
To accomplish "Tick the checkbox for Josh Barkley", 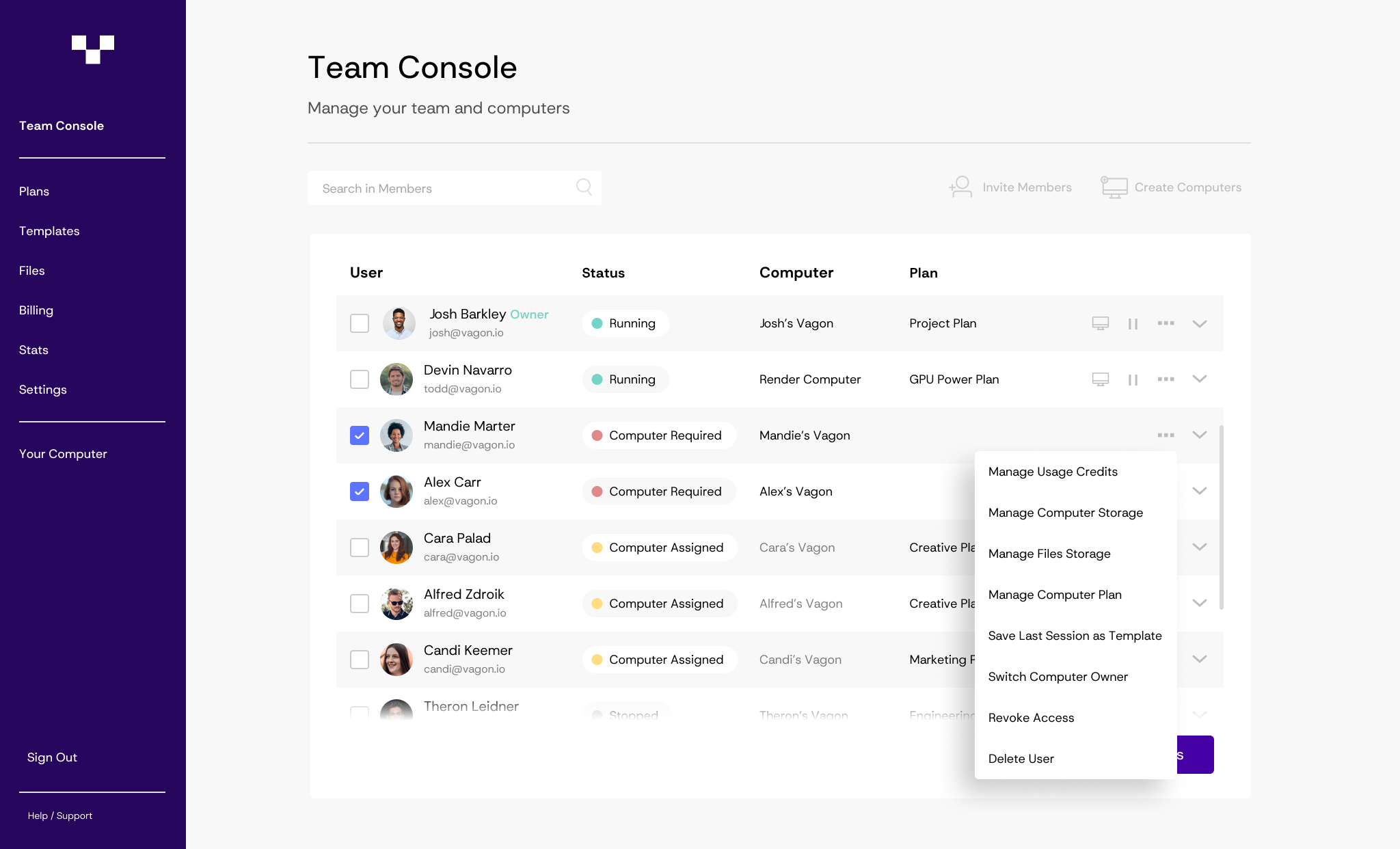I will (x=360, y=323).
